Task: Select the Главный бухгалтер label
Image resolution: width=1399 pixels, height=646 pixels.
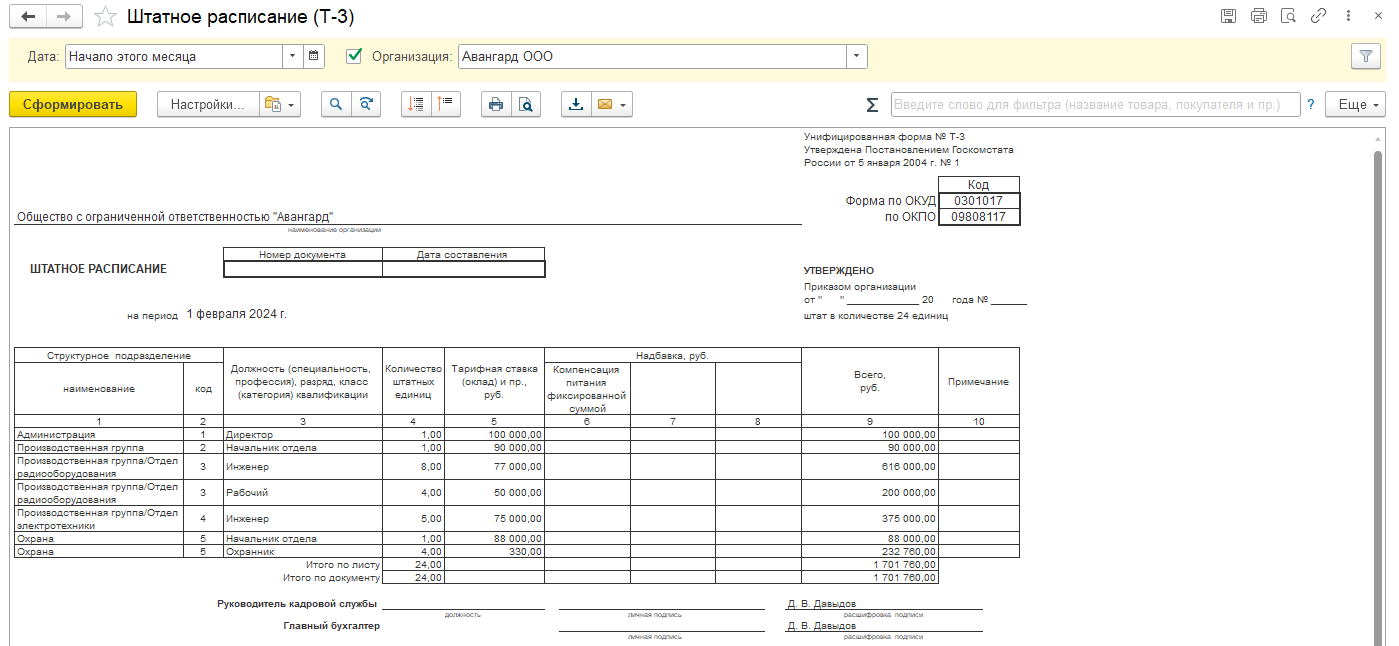Action: 332,626
